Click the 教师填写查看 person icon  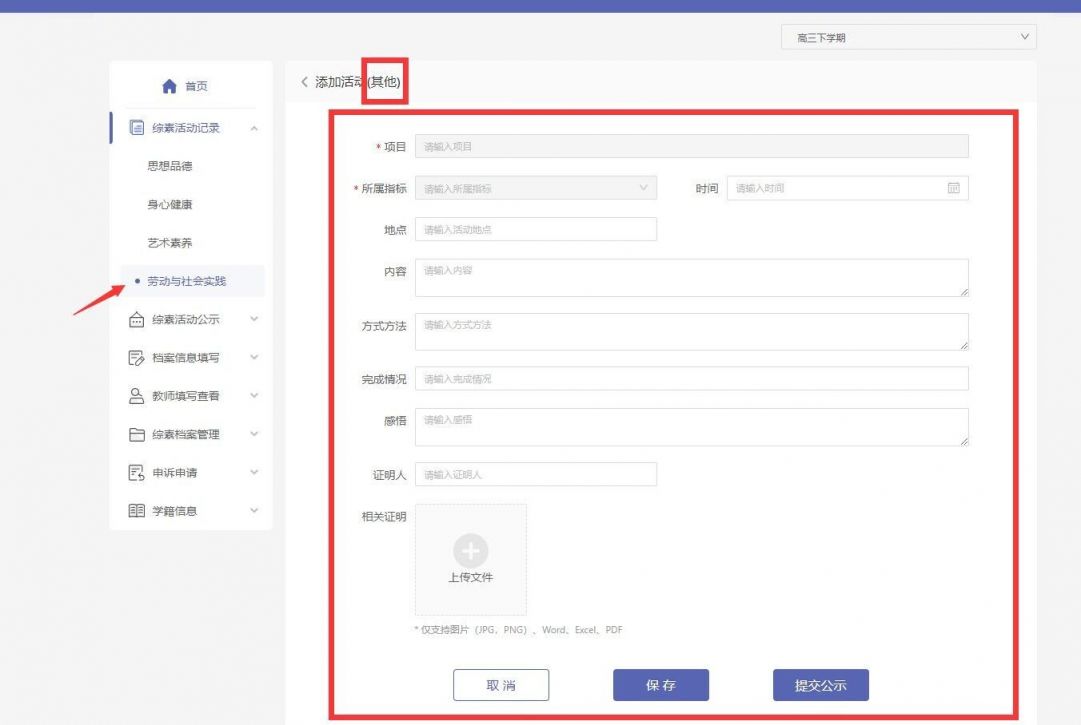tap(138, 395)
